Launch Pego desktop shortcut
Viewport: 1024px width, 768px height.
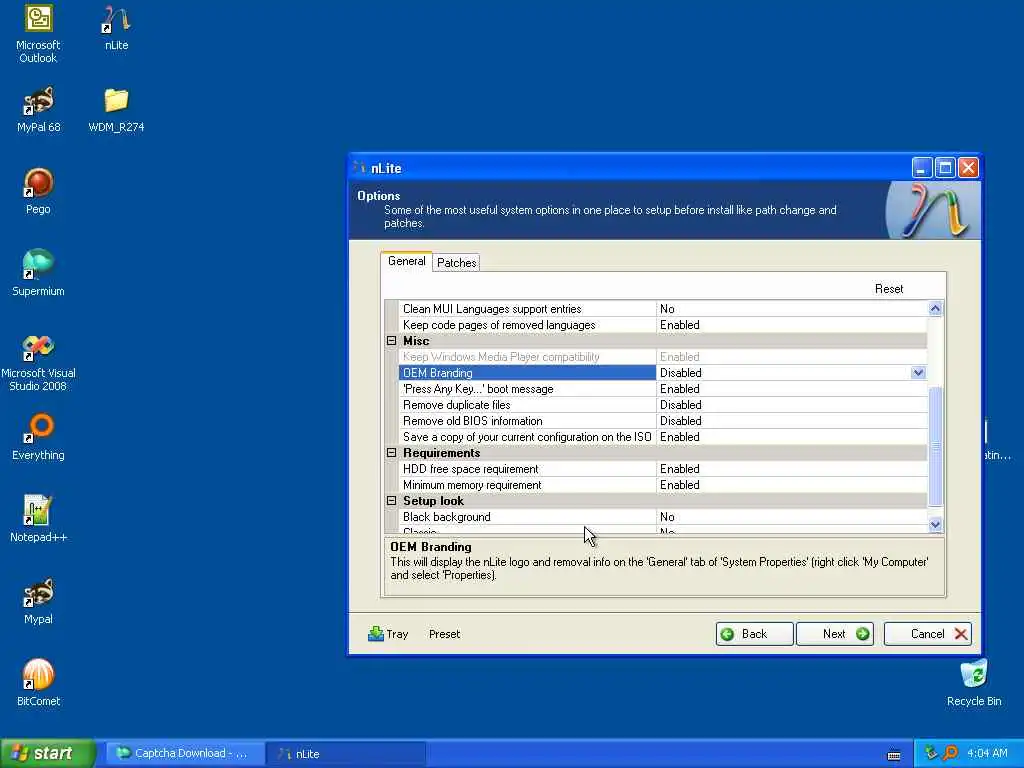(38, 191)
